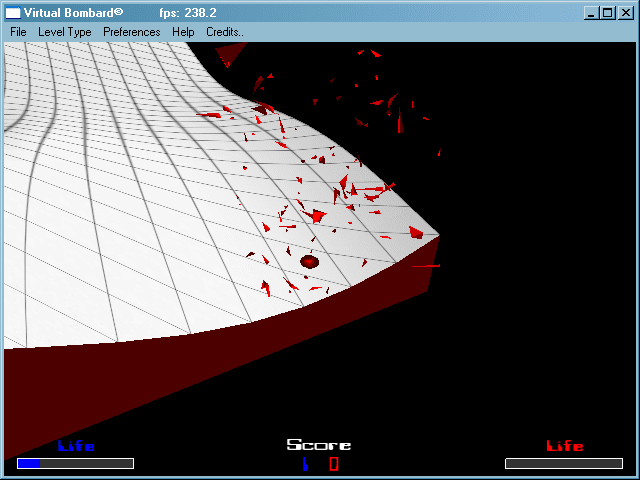Viewport: 640px width, 480px height.
Task: Minimize the Virtual Bombard window
Action: pos(591,13)
